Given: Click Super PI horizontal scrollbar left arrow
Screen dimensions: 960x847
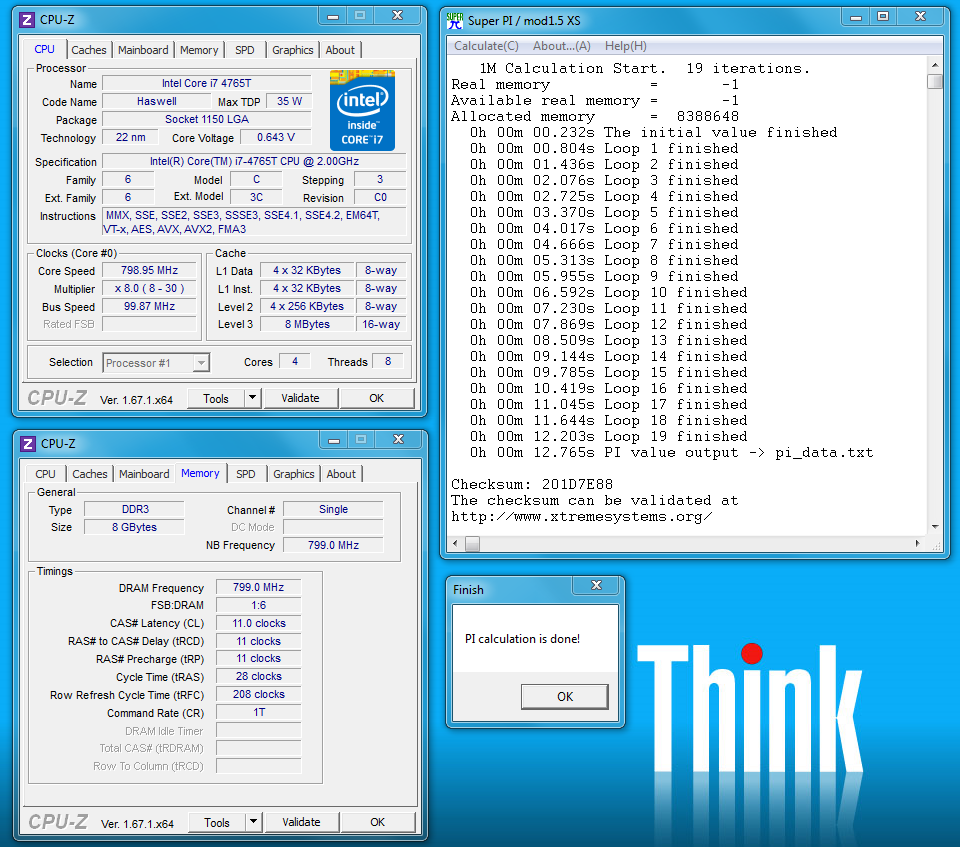Looking at the screenshot, I should coord(455,543).
